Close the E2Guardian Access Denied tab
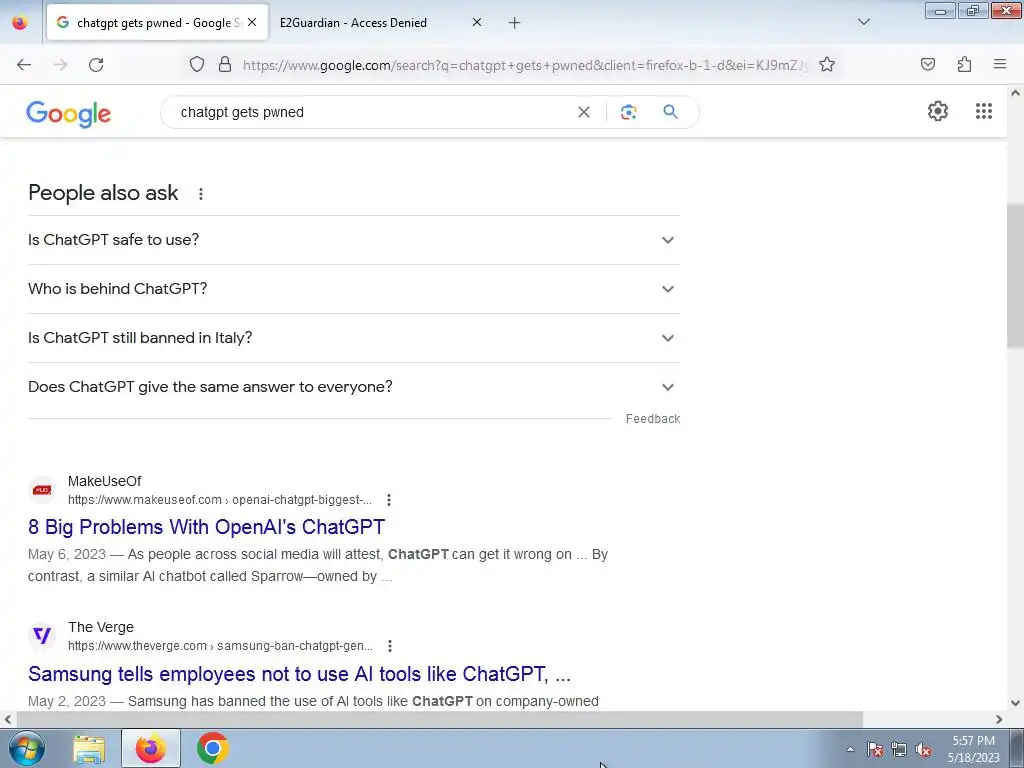The height and width of the screenshot is (768, 1024). (477, 22)
